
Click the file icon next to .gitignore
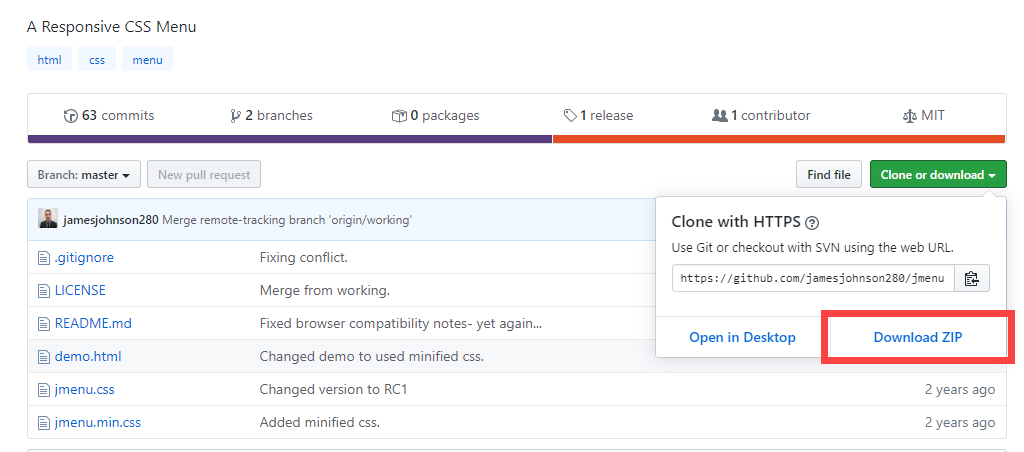pyautogui.click(x=44, y=258)
